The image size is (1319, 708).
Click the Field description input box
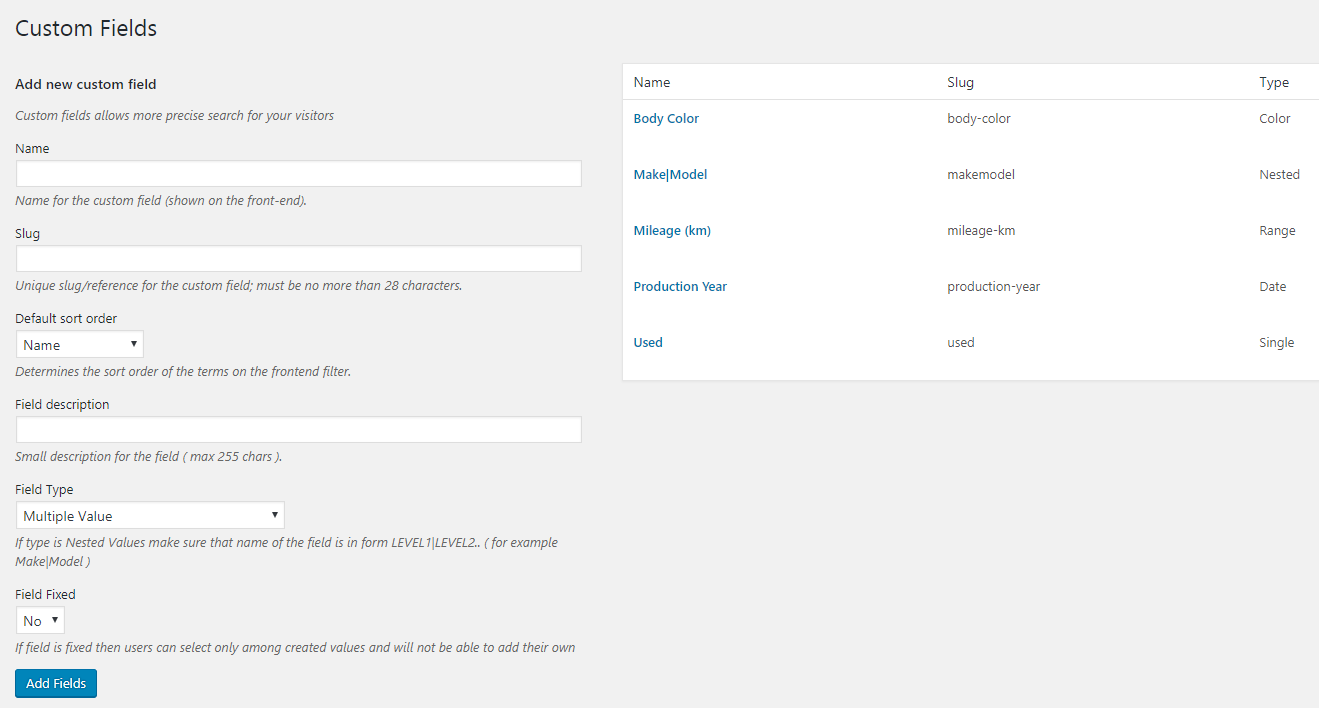[298, 430]
